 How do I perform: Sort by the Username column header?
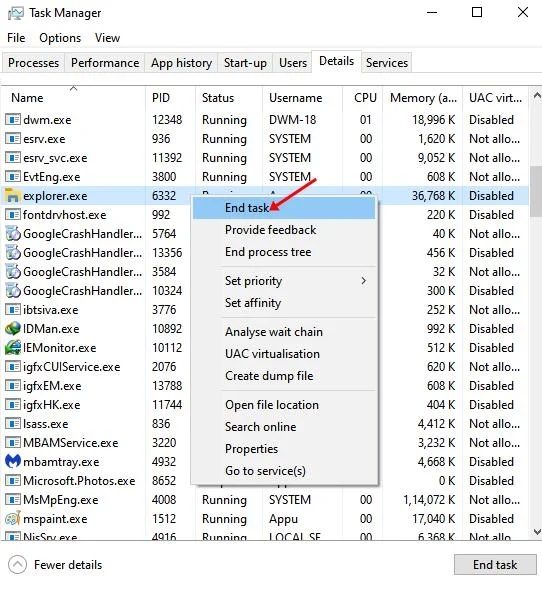pos(302,98)
